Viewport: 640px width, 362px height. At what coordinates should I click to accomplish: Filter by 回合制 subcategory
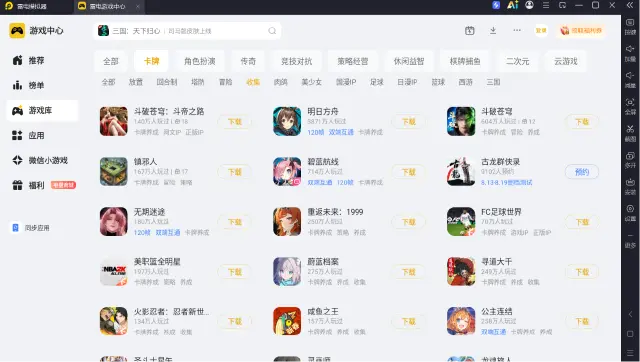167,82
